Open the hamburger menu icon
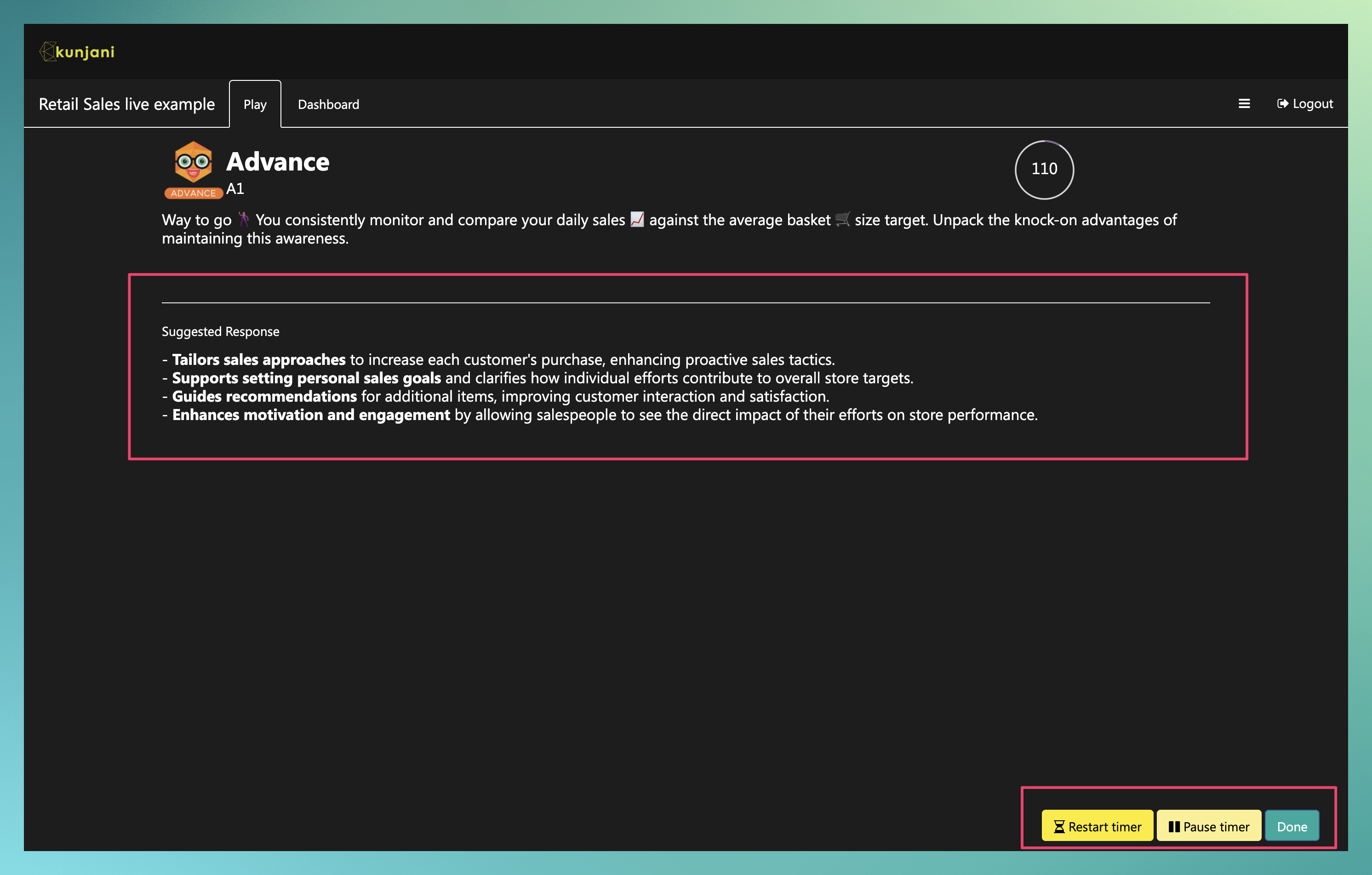 tap(1244, 104)
